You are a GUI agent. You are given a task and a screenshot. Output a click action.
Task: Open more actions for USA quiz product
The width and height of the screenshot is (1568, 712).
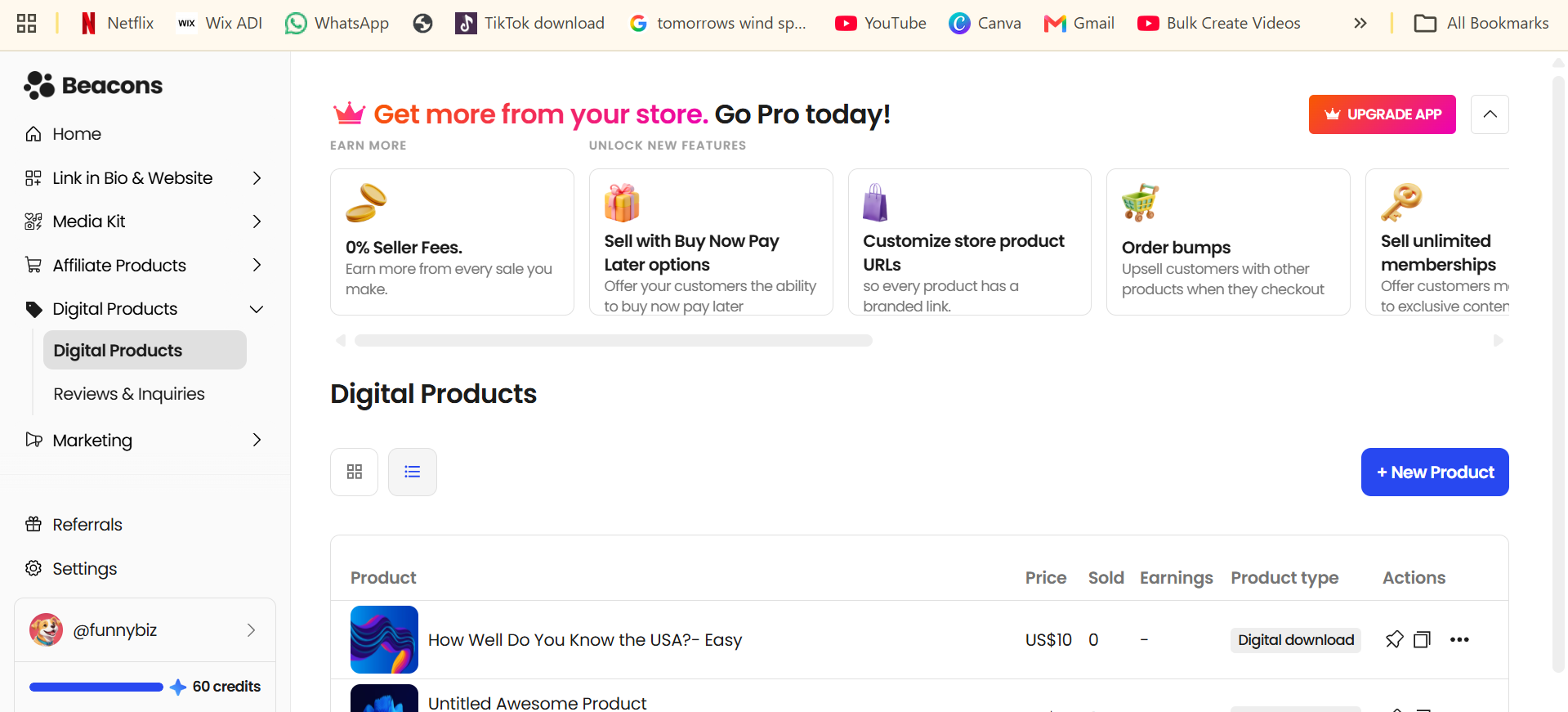1459,639
